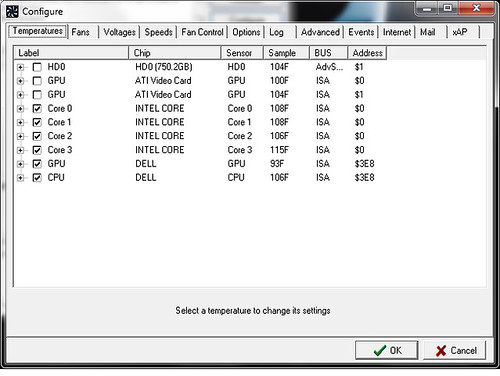Click the AdvS... bus value
The width and height of the screenshot is (500, 376).
(329, 67)
